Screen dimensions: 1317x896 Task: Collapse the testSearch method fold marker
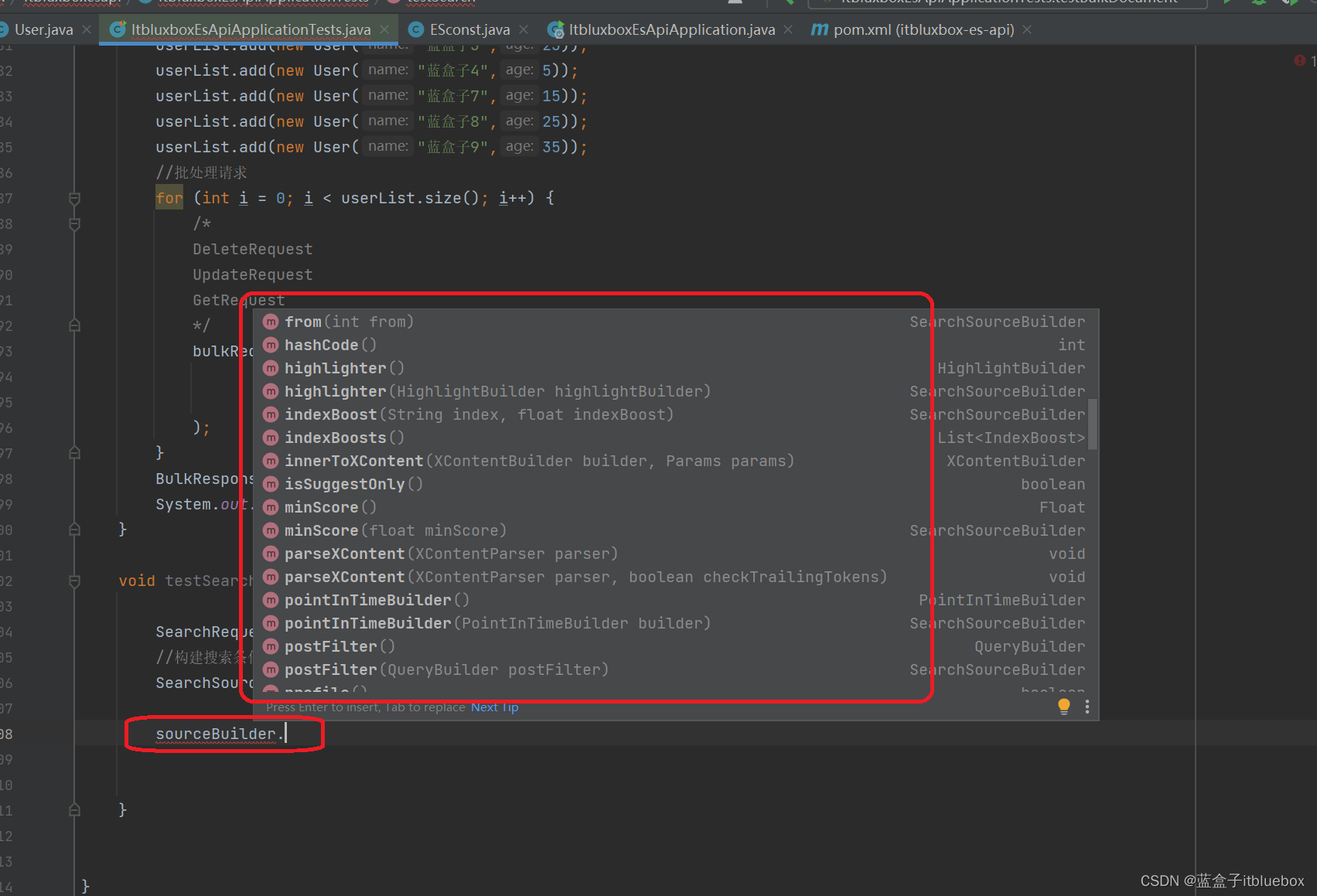coord(75,581)
